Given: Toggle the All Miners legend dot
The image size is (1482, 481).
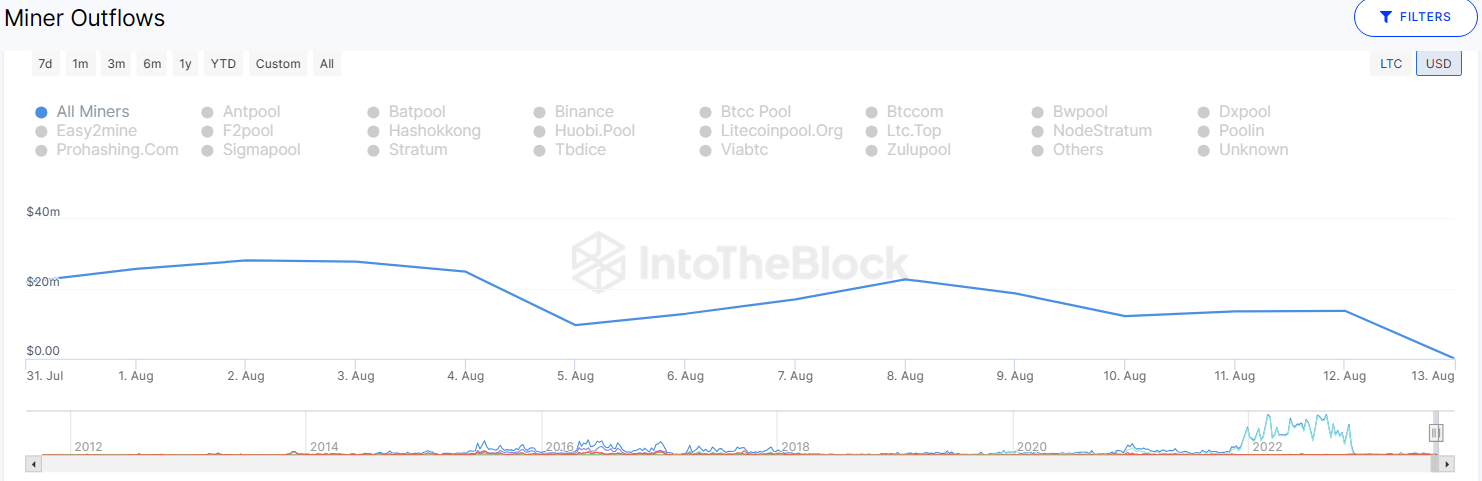Looking at the screenshot, I should (x=41, y=112).
